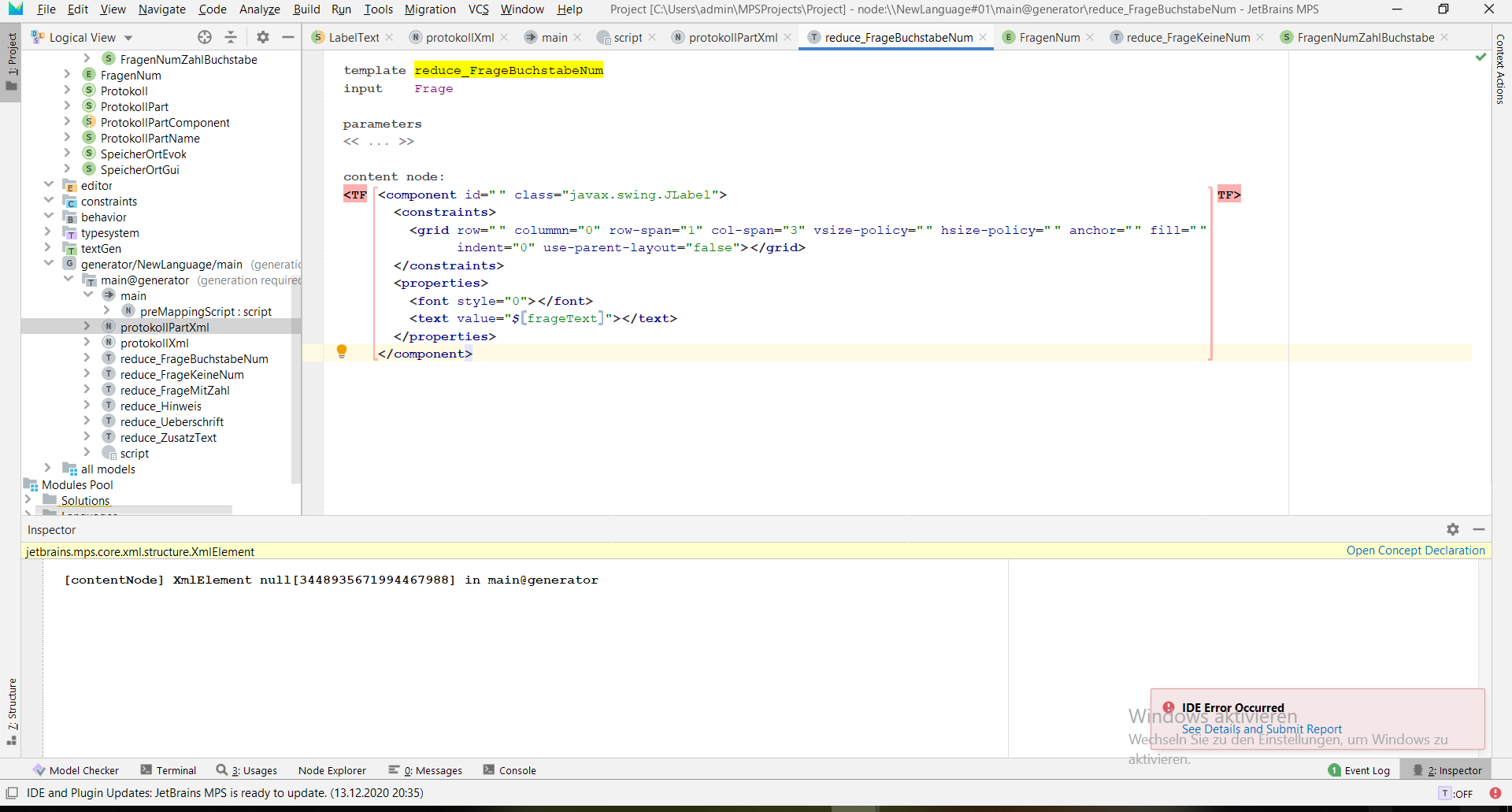The height and width of the screenshot is (812, 1512).
Task: Open Inspector panel settings gear
Action: pyautogui.click(x=1453, y=529)
